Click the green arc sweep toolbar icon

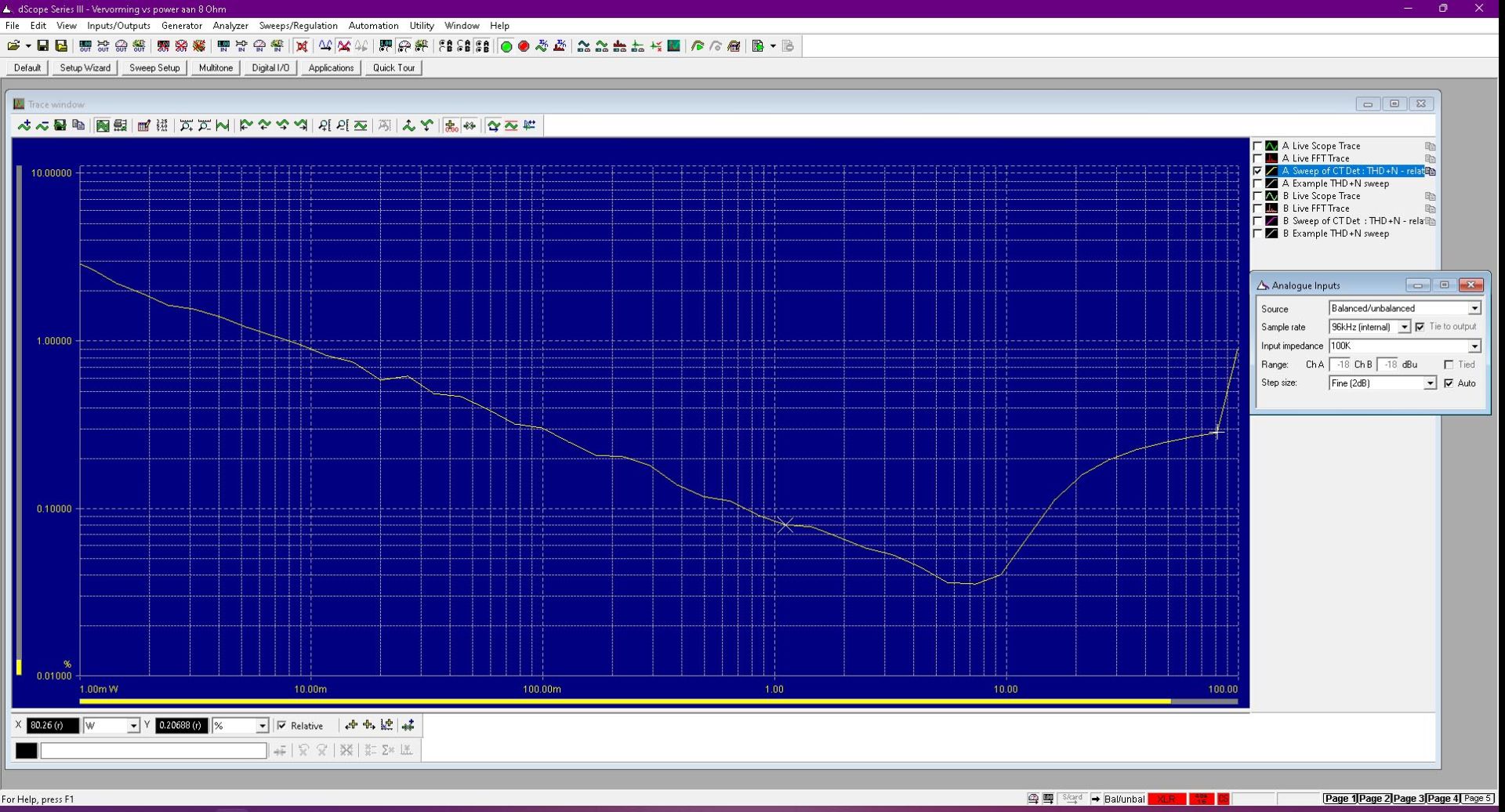pyautogui.click(x=698, y=46)
